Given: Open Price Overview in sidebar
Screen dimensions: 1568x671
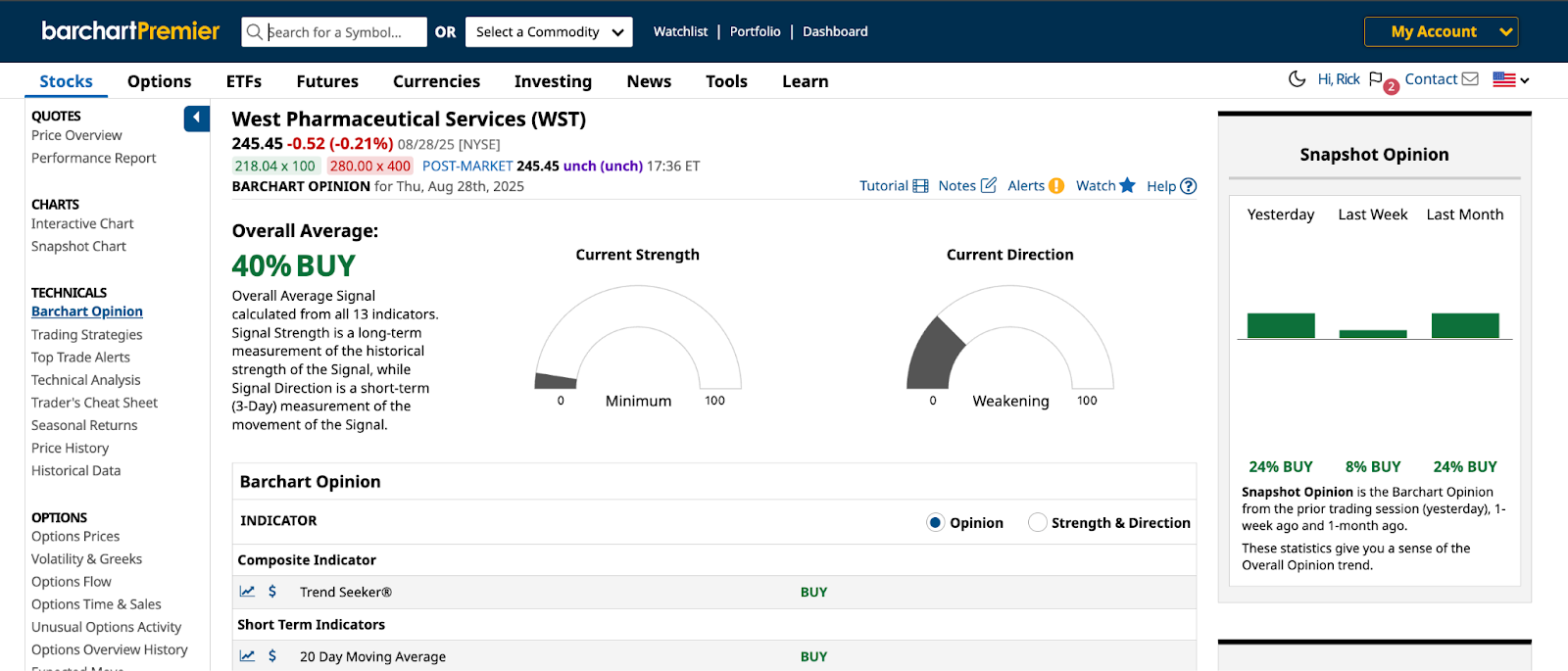Looking at the screenshot, I should (x=76, y=135).
